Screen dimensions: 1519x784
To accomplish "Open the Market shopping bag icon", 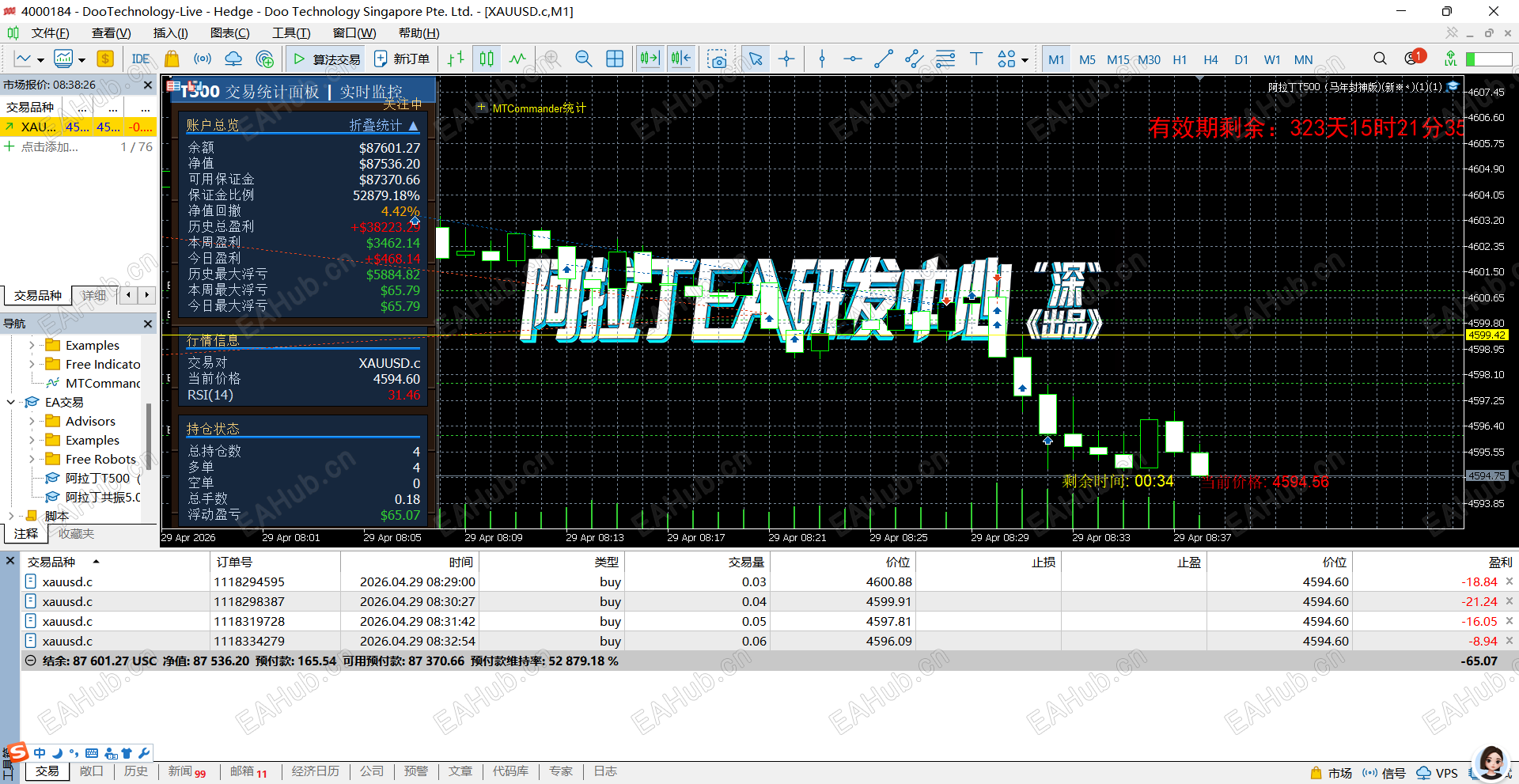I will point(172,59).
